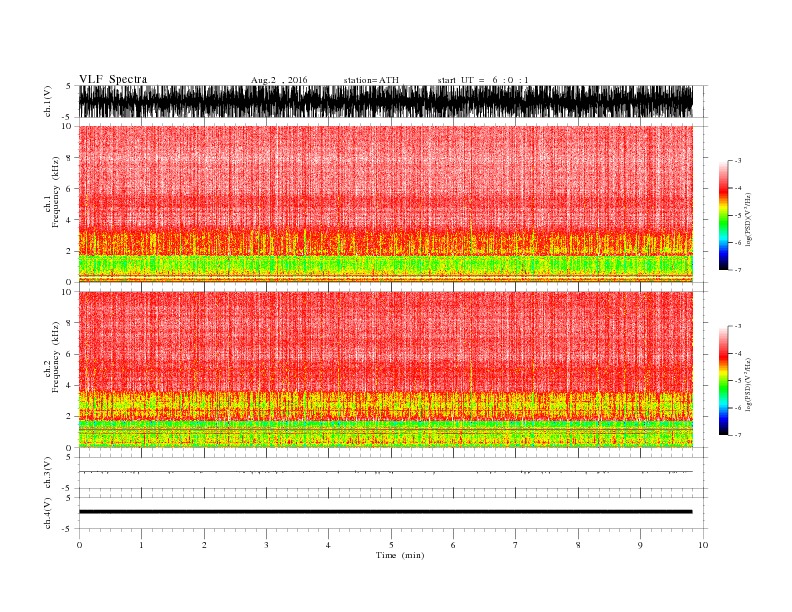Click inside the ch.2 frequency spectrogram
The width and height of the screenshot is (792, 612).
coord(385,370)
